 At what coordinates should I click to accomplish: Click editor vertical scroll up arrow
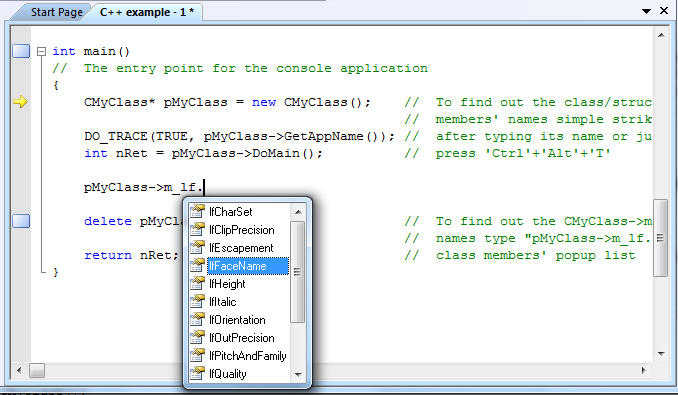661,35
